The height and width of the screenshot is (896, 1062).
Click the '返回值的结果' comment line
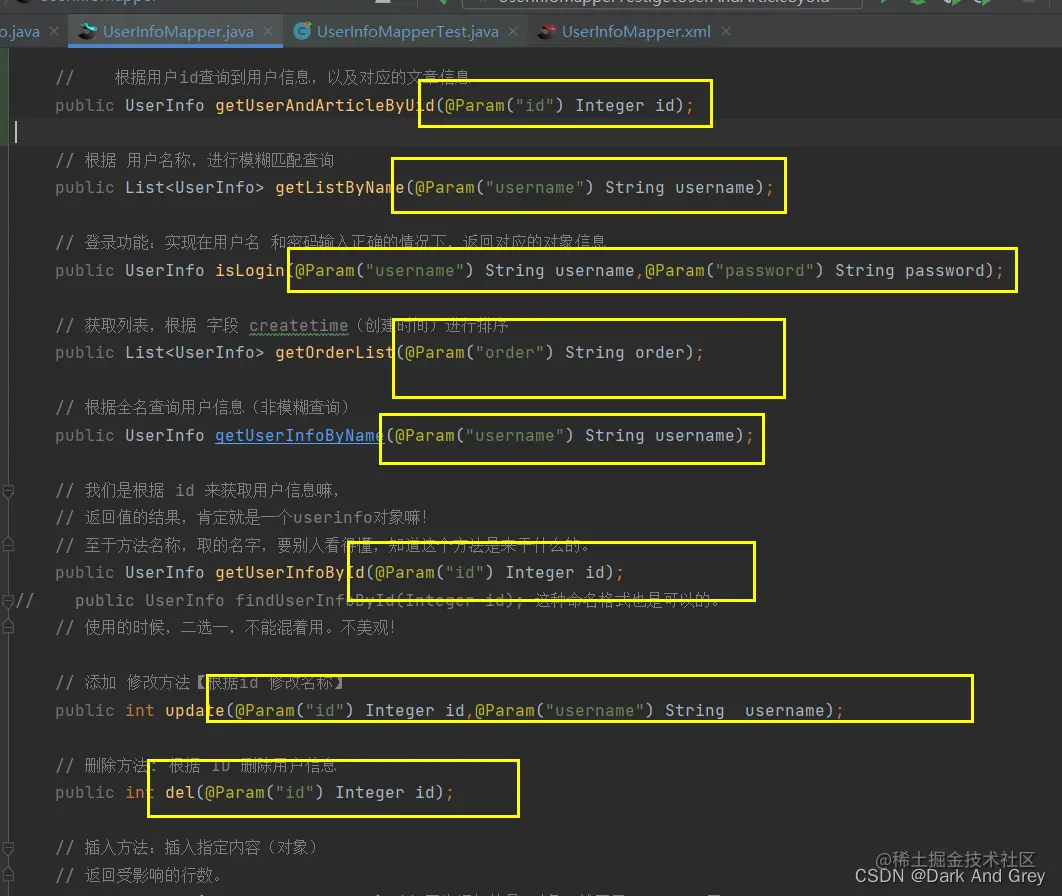click(241, 518)
